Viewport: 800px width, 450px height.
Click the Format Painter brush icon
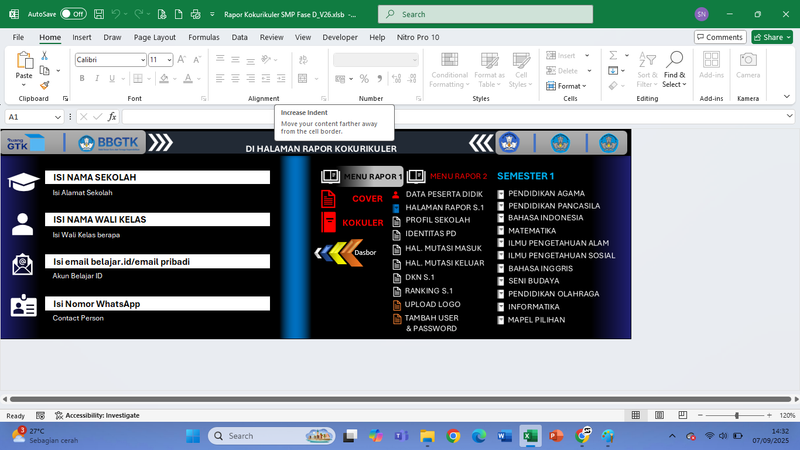[45, 85]
